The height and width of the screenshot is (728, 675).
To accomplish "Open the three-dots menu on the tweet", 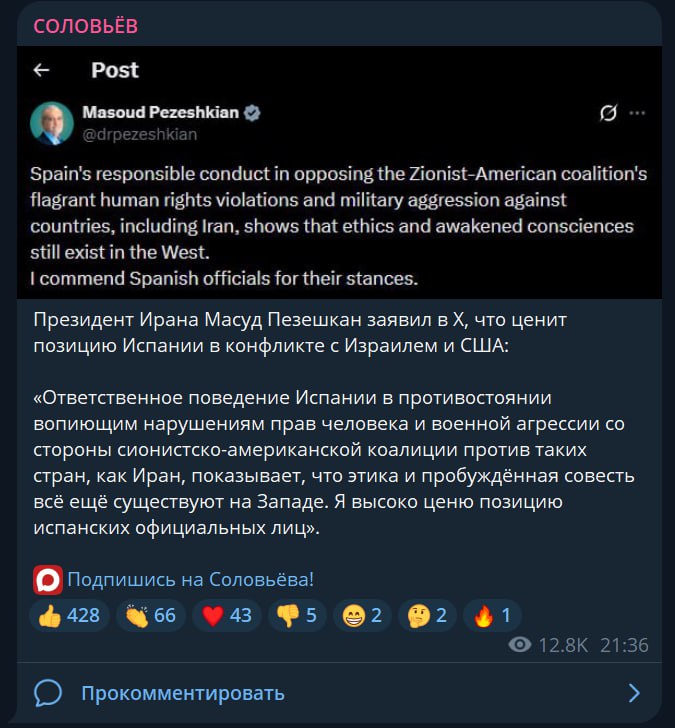I will click(637, 113).
